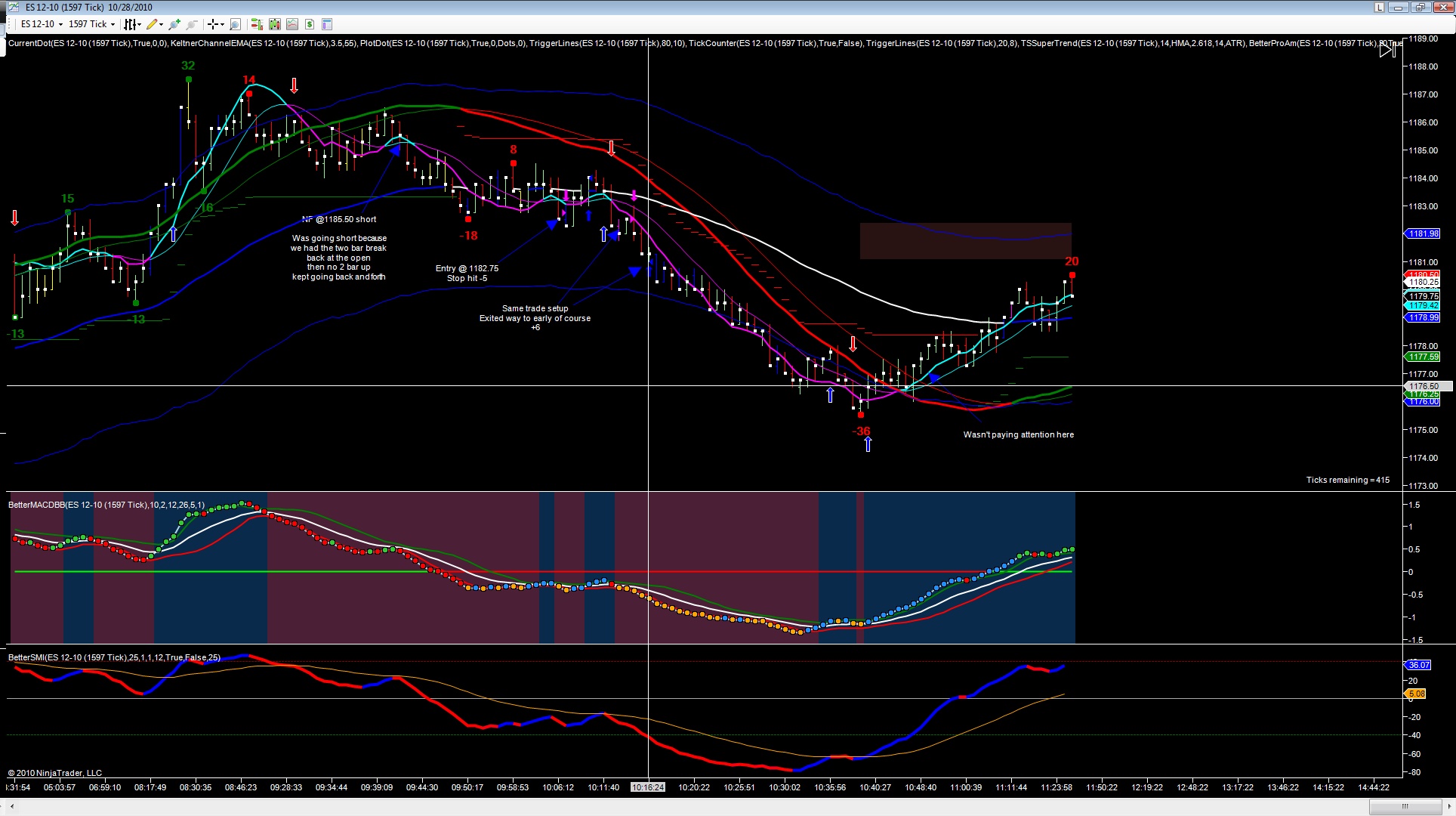
Task: Click the CurrentDot indicator label text
Action: [88, 43]
